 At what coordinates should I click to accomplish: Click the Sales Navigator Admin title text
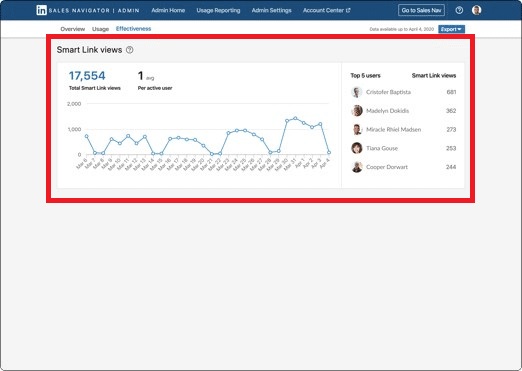94,10
